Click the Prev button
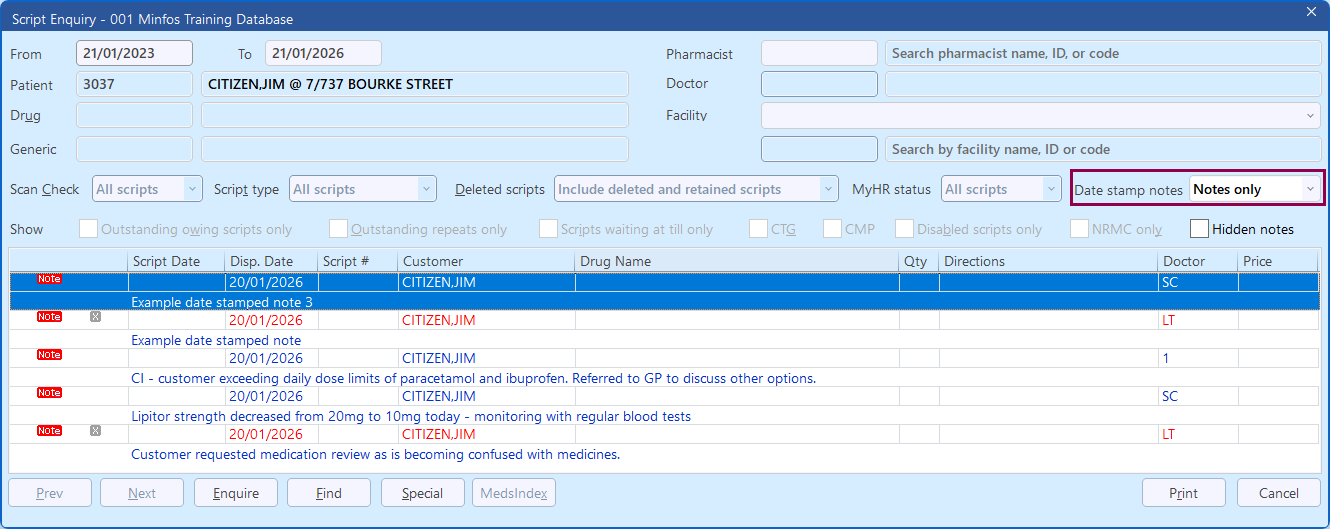1330x529 pixels. point(50,493)
